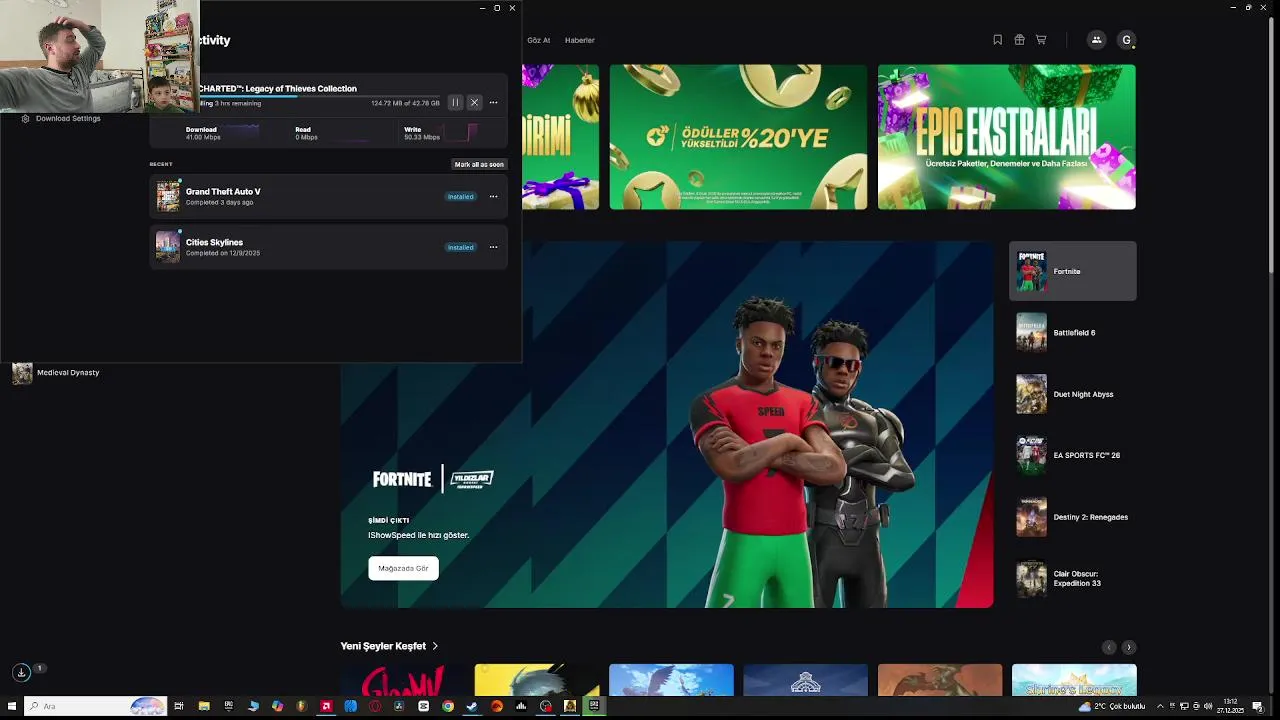Open the G profile avatar
The width and height of the screenshot is (1280, 720).
tap(1127, 40)
